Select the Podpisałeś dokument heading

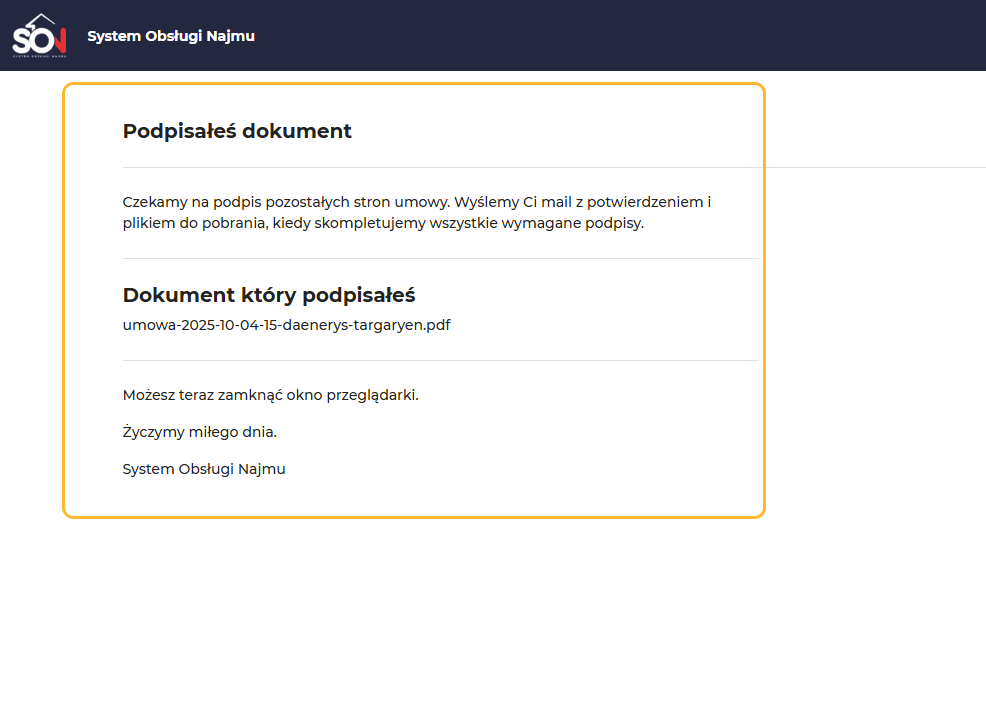[x=237, y=131]
